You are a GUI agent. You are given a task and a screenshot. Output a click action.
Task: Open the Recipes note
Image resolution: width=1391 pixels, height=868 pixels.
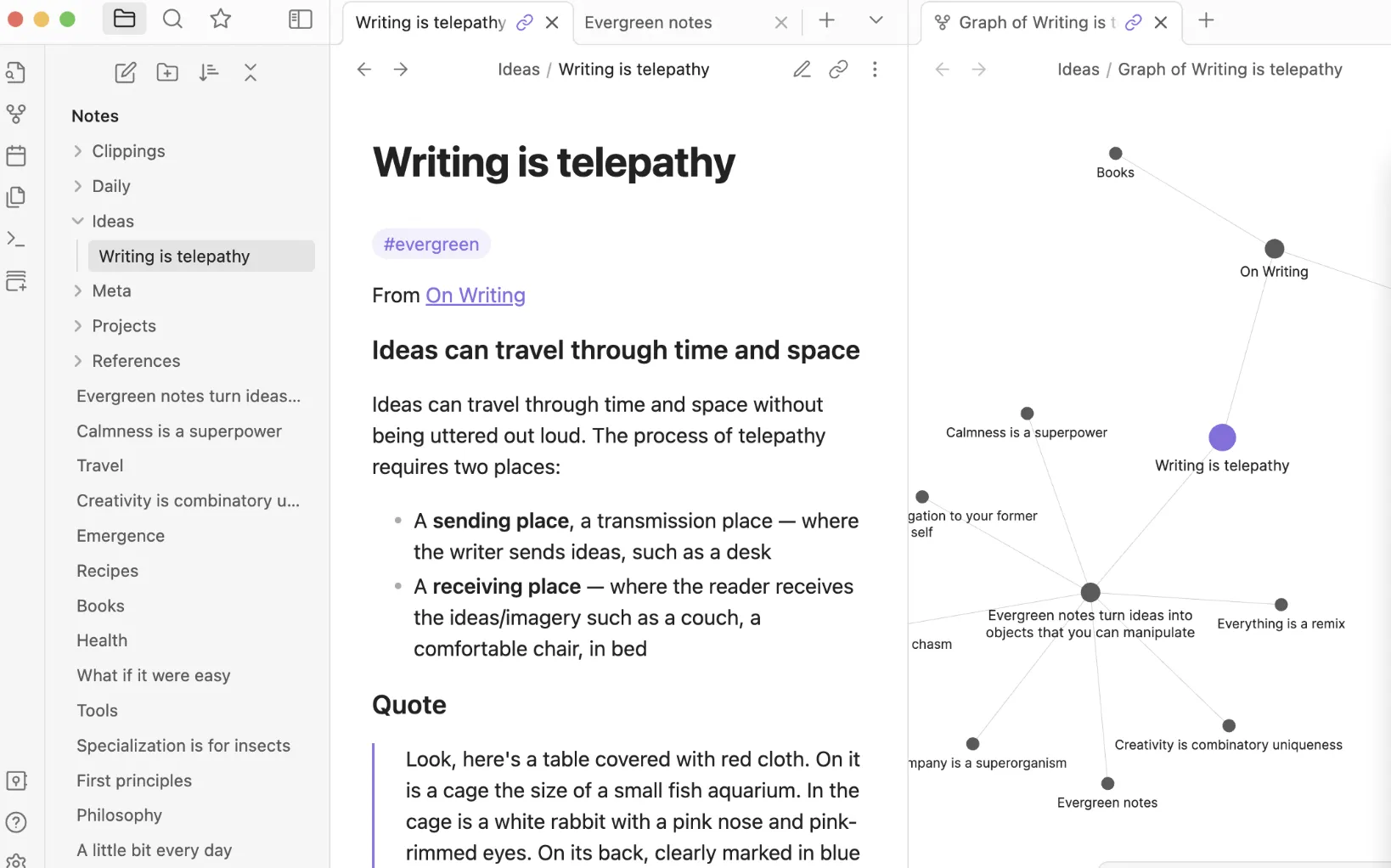click(108, 571)
